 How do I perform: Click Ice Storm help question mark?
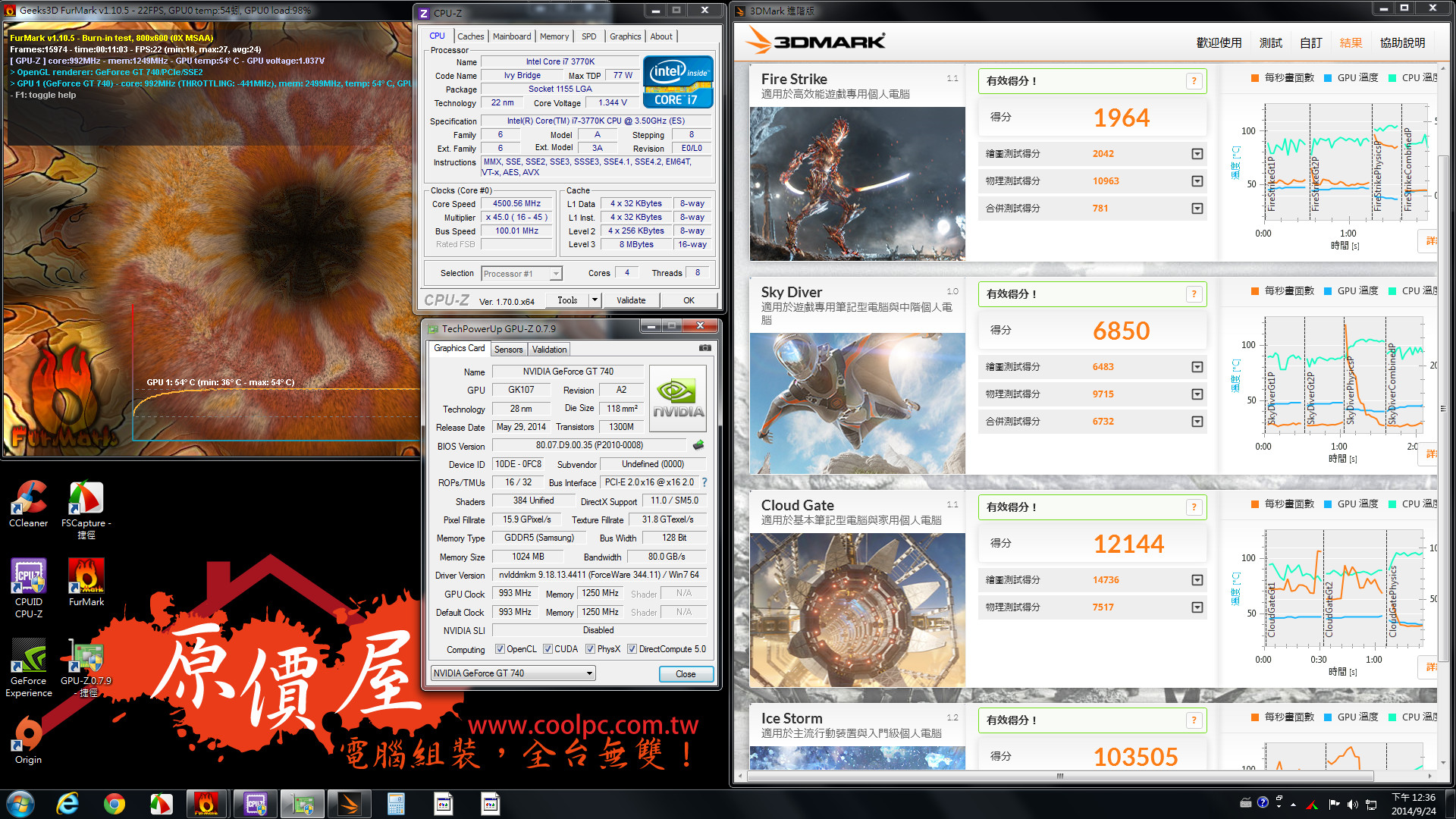pyautogui.click(x=1194, y=720)
